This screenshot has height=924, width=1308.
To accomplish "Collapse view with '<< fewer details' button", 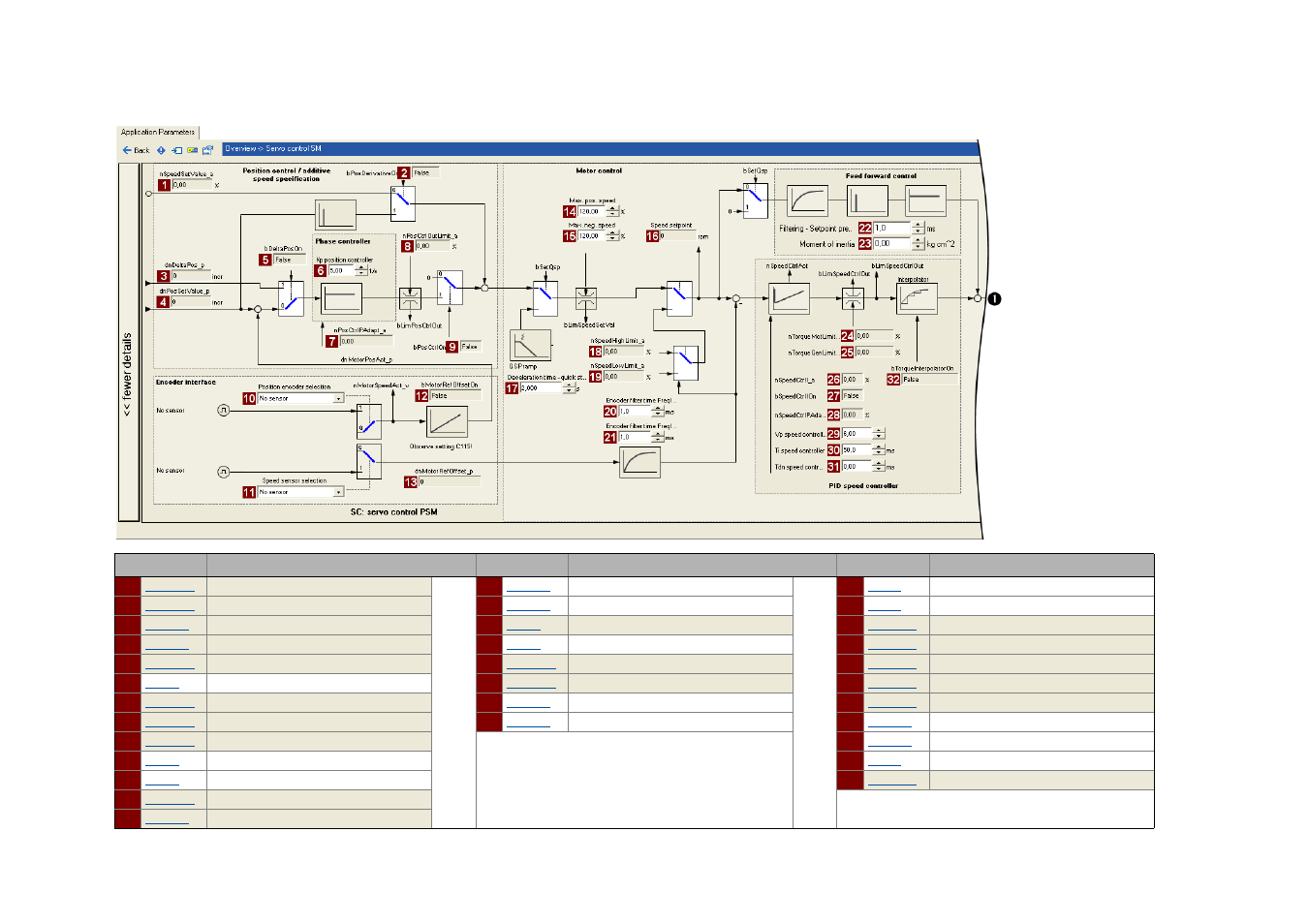I will pos(127,342).
